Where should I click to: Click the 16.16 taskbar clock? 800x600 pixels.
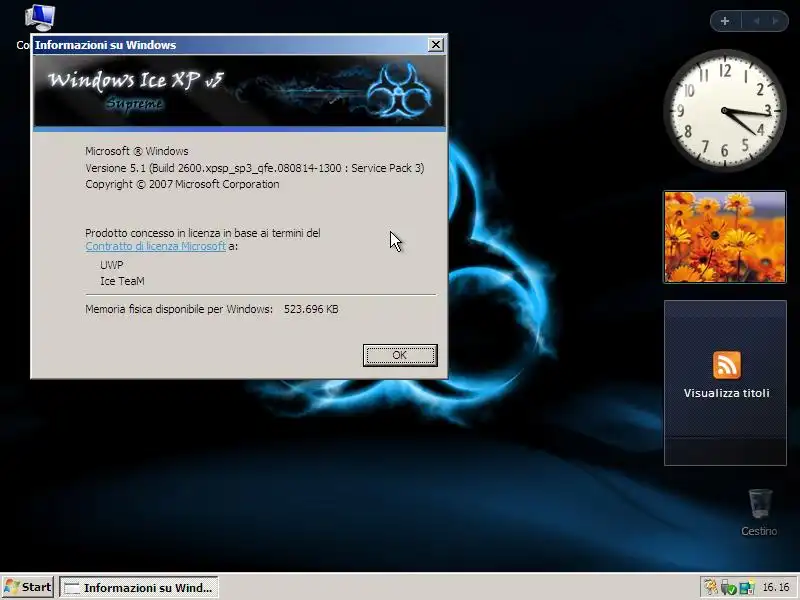[x=776, y=588]
